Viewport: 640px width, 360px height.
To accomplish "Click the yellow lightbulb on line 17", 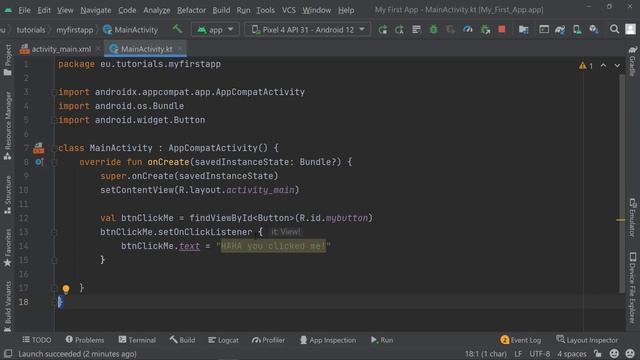I will pos(66,289).
